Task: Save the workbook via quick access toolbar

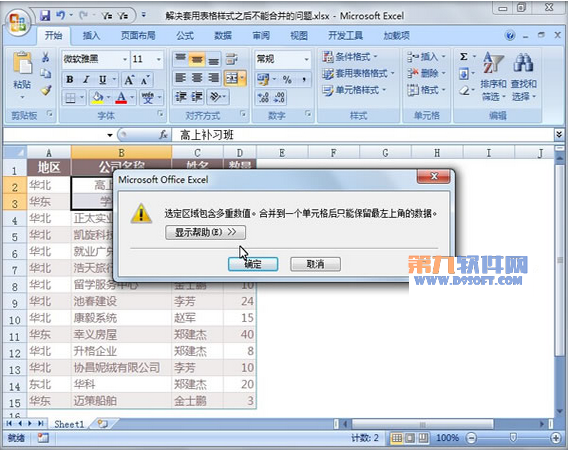Action: point(45,15)
